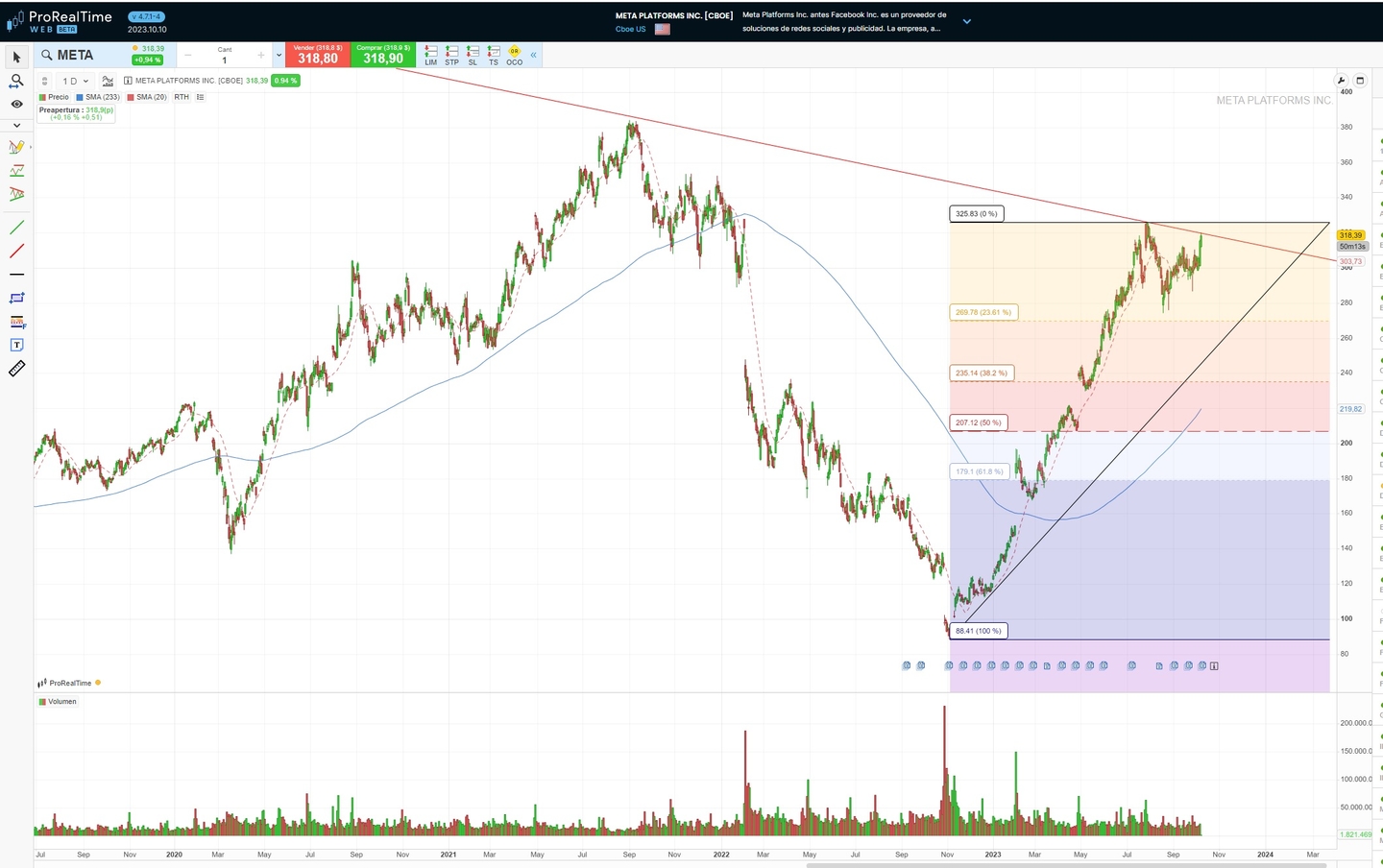1383x868 pixels.
Task: Click the LIM limit order icon
Action: [x=430, y=55]
